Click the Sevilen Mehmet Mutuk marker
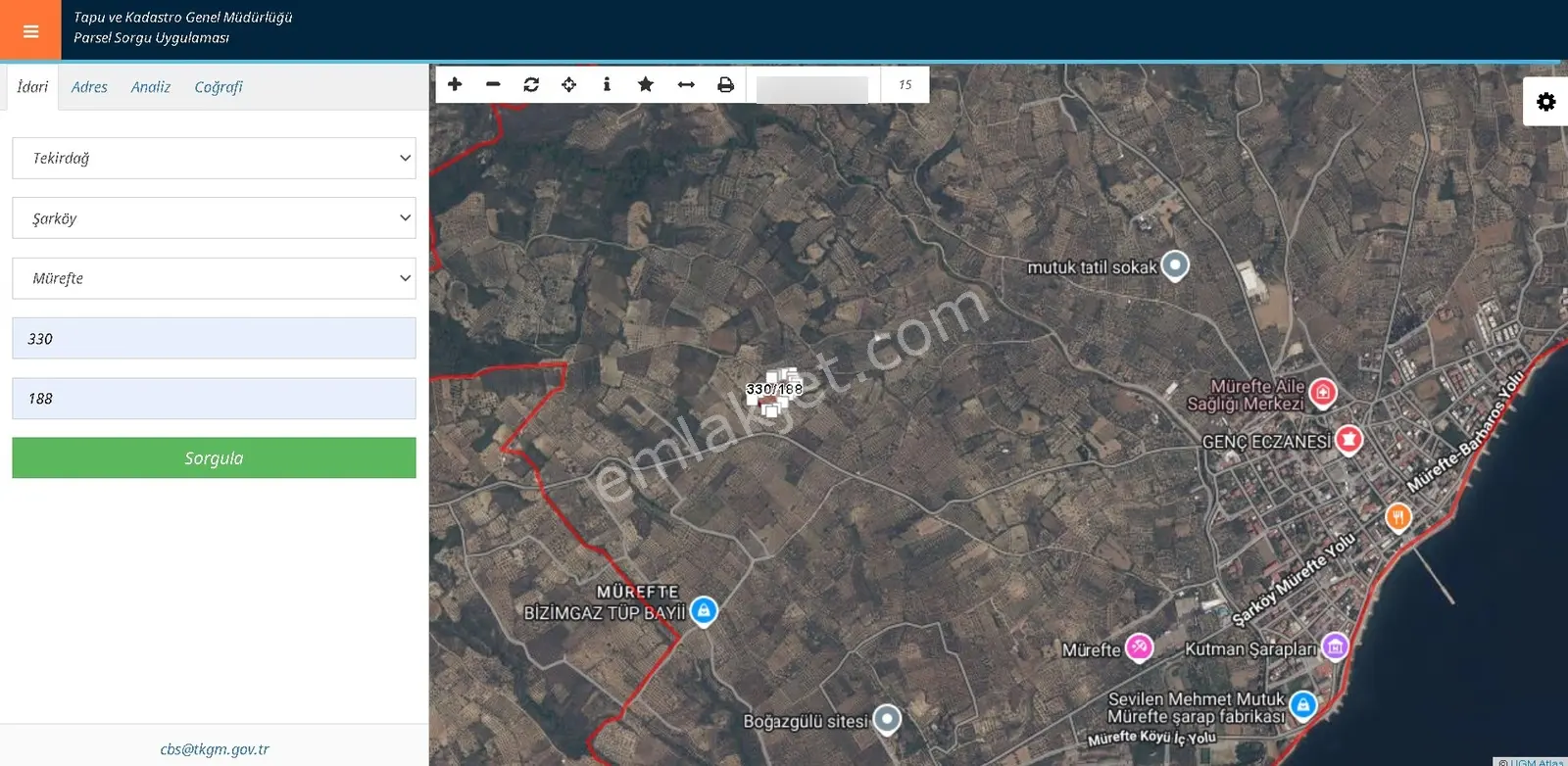The width and height of the screenshot is (1568, 766). [1302, 703]
